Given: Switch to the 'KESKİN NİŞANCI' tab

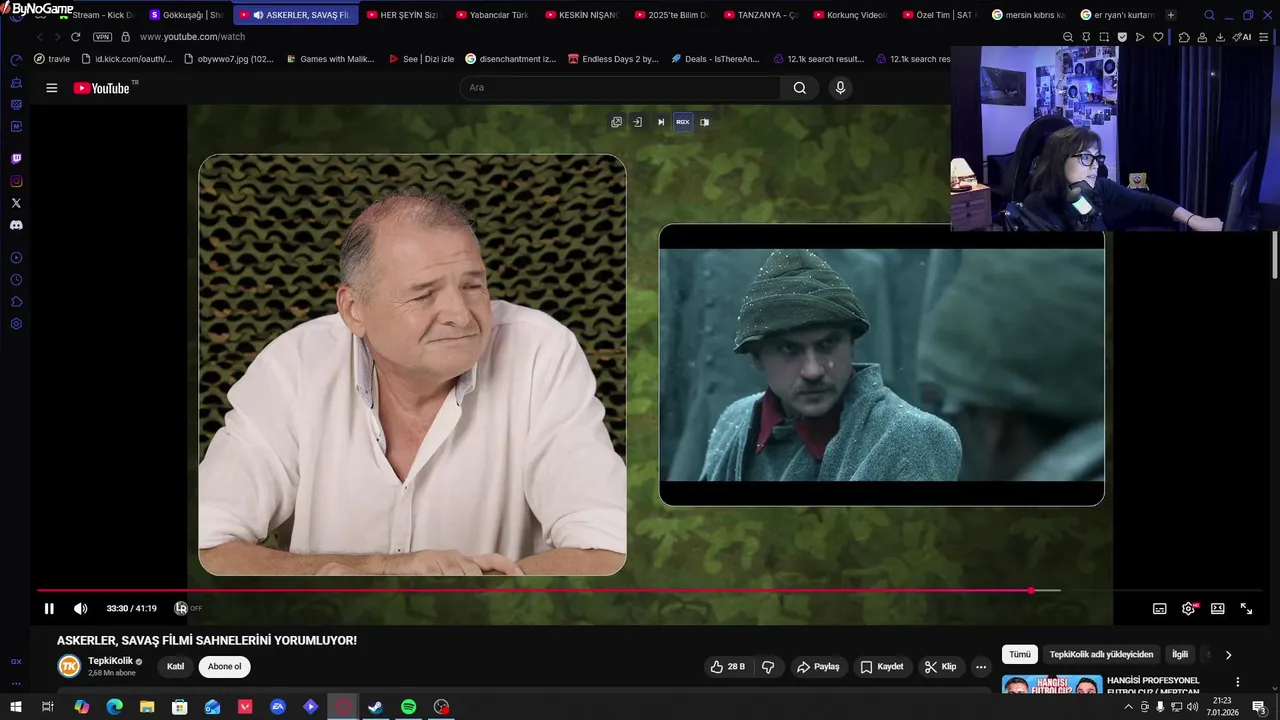Looking at the screenshot, I should point(582,15).
